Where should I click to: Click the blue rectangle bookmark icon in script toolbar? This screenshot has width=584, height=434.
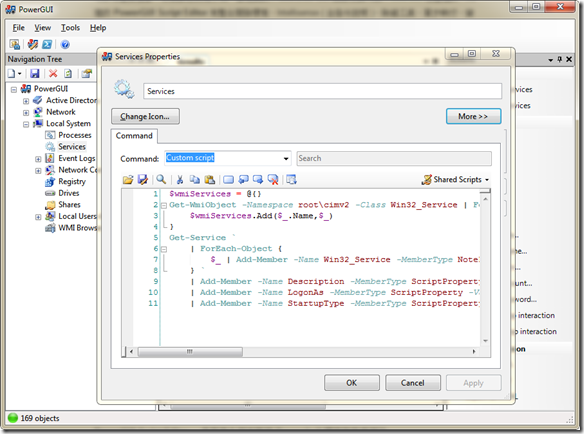[228, 180]
